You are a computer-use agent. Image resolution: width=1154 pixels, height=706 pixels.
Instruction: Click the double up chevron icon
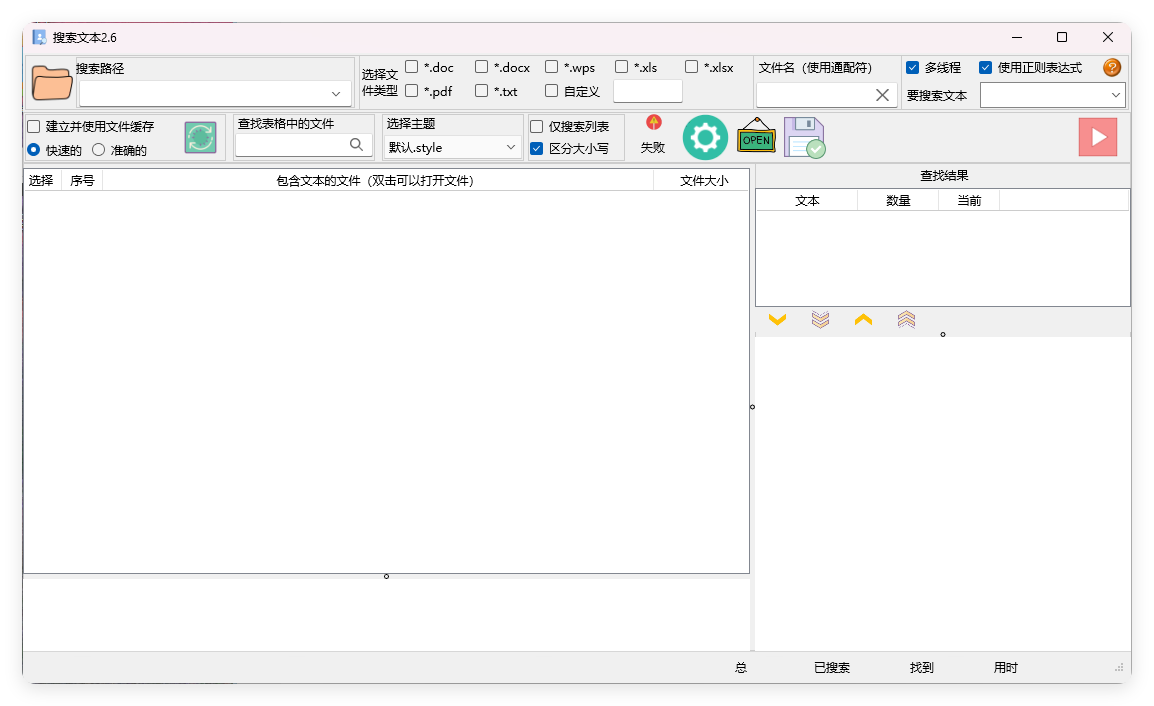tap(906, 319)
